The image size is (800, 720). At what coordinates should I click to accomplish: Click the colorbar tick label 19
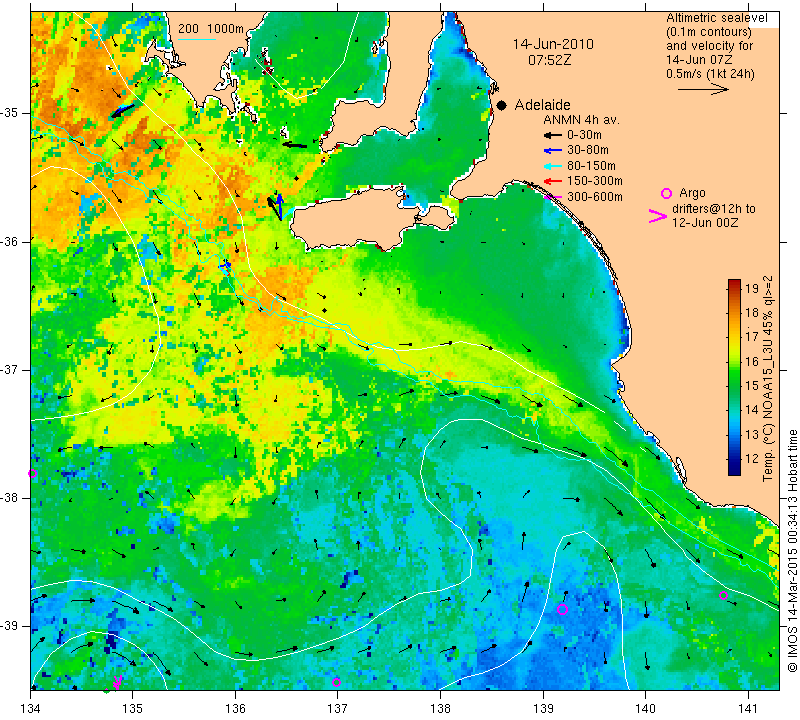(752, 288)
